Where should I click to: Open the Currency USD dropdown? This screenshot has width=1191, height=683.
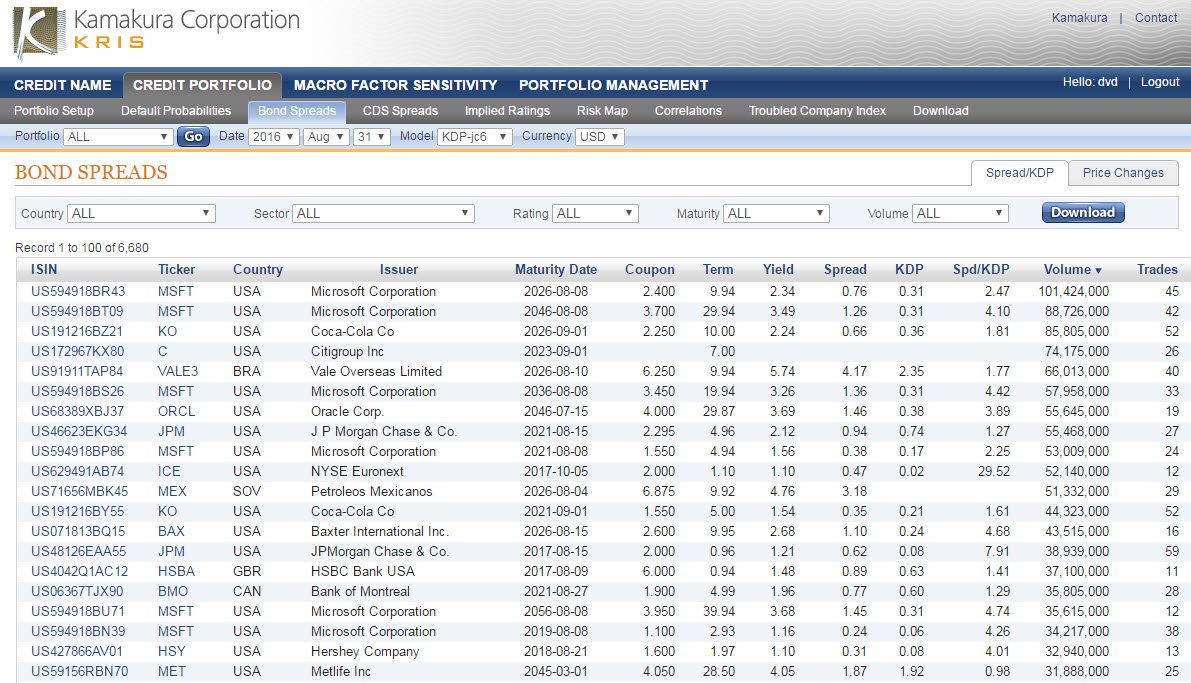(599, 137)
